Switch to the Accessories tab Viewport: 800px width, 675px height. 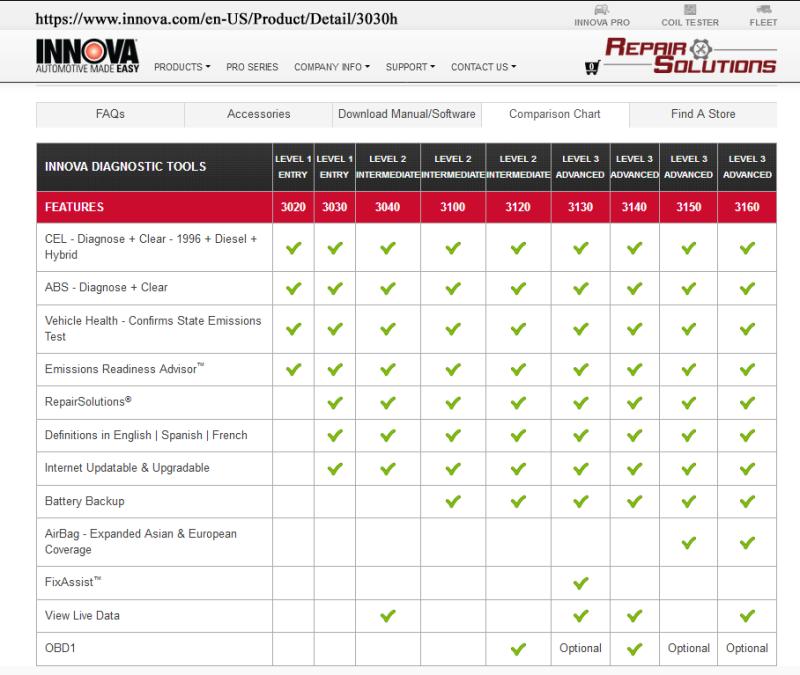point(259,114)
